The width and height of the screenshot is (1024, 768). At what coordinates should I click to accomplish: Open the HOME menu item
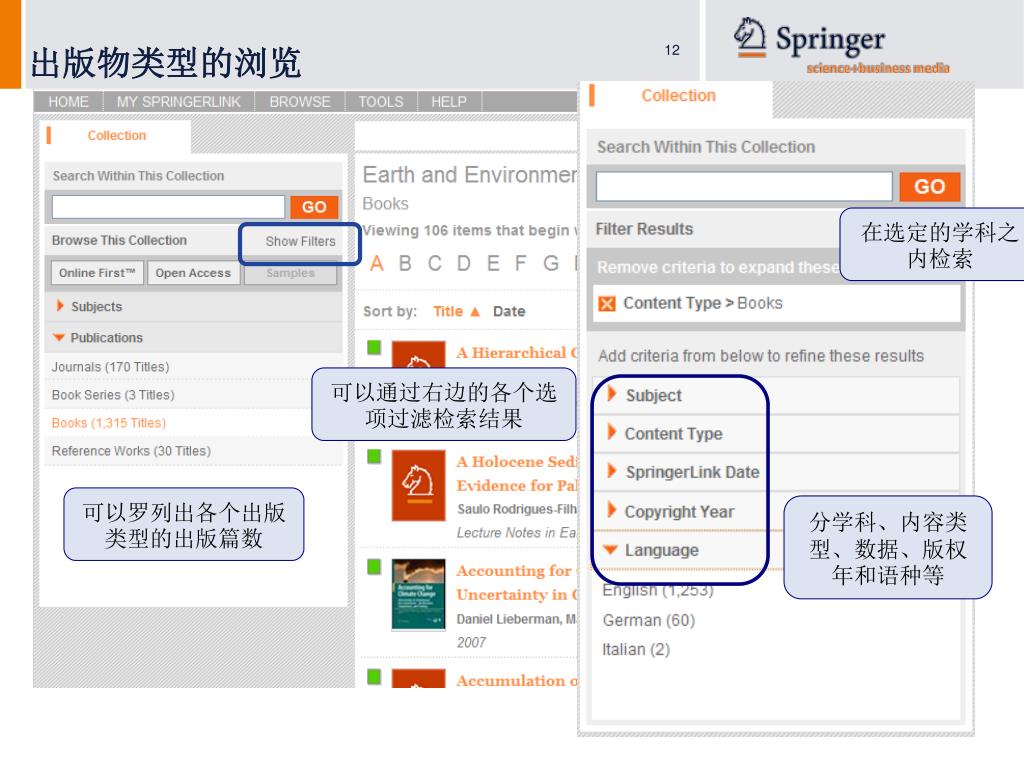(x=68, y=102)
